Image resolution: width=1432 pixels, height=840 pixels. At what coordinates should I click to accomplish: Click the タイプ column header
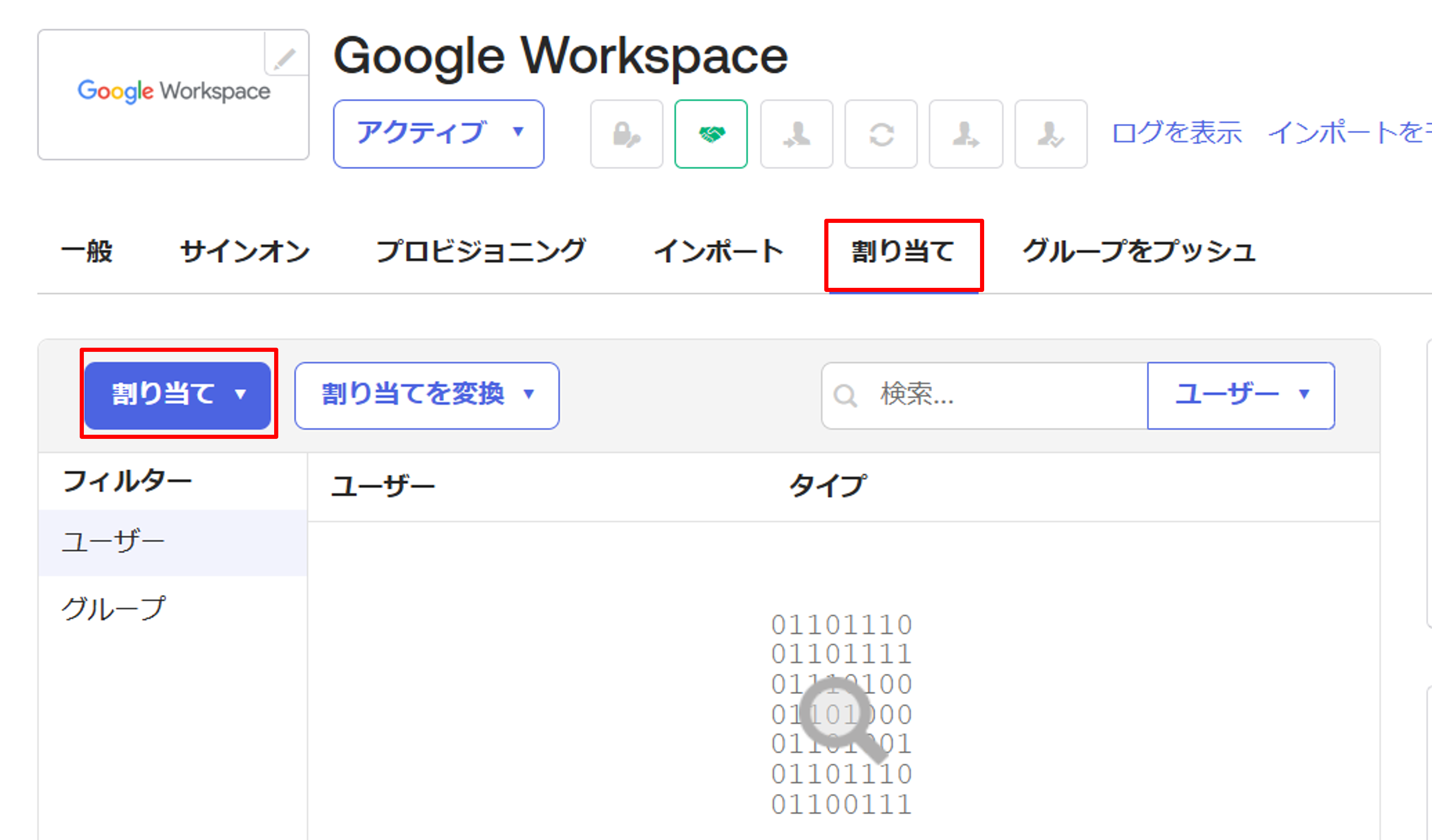point(828,486)
